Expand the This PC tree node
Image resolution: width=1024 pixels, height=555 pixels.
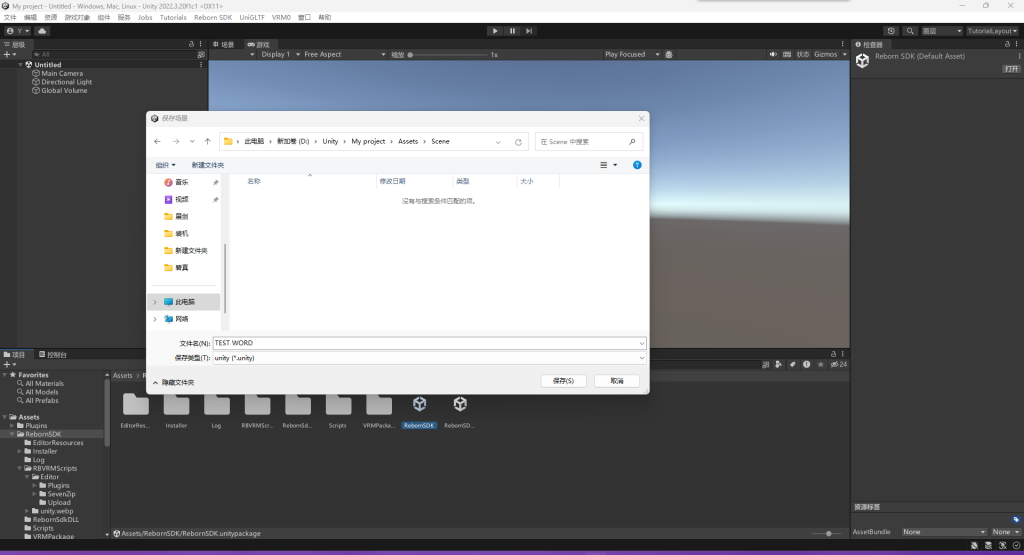155,301
